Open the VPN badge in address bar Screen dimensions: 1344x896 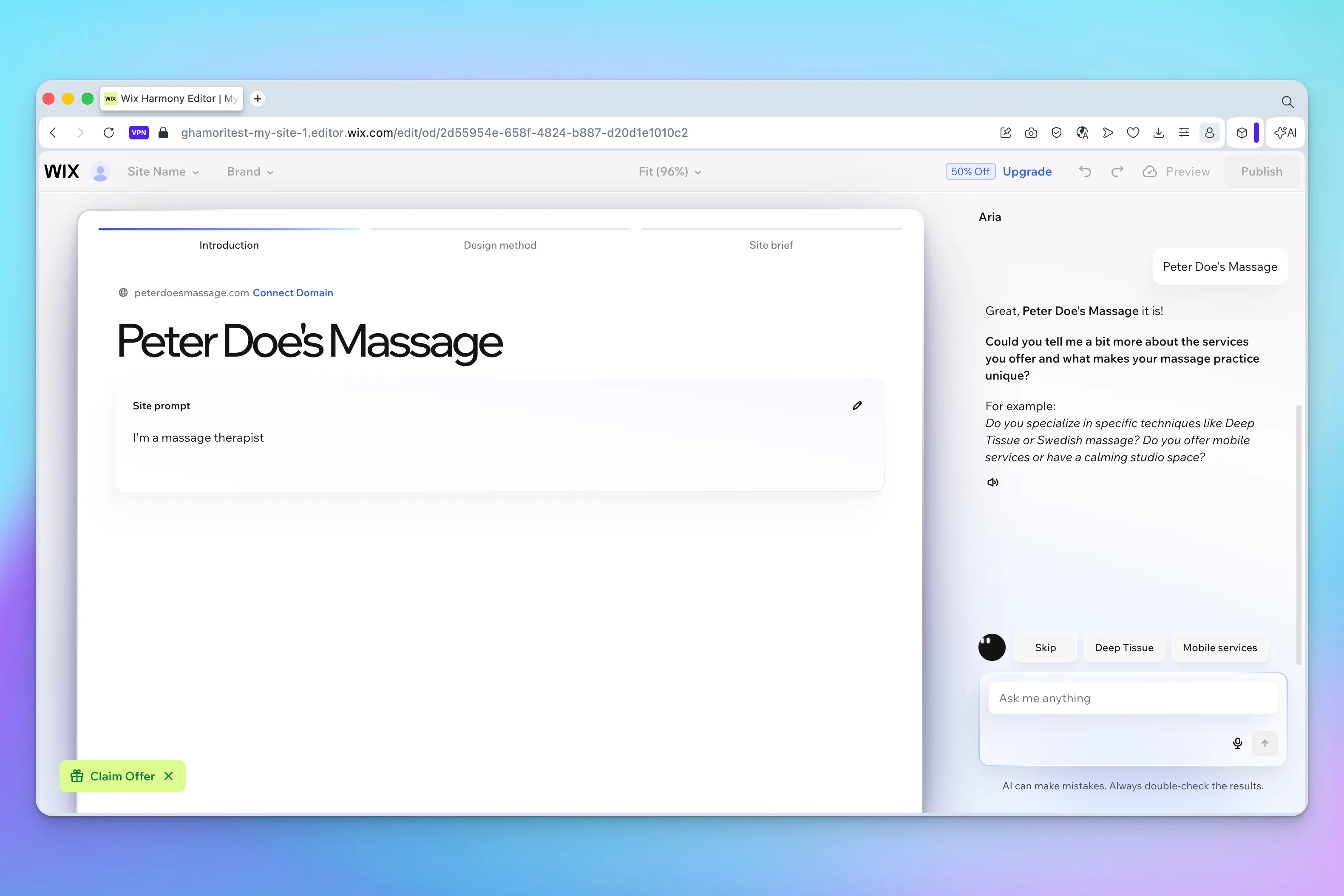click(139, 133)
